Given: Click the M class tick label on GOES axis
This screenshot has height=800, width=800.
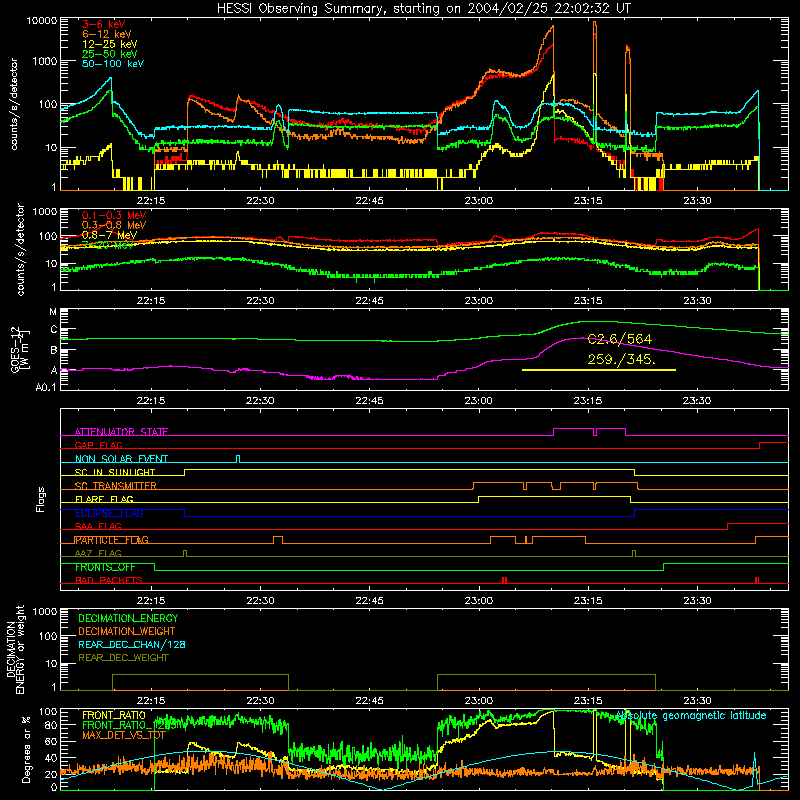Looking at the screenshot, I should click(53, 312).
